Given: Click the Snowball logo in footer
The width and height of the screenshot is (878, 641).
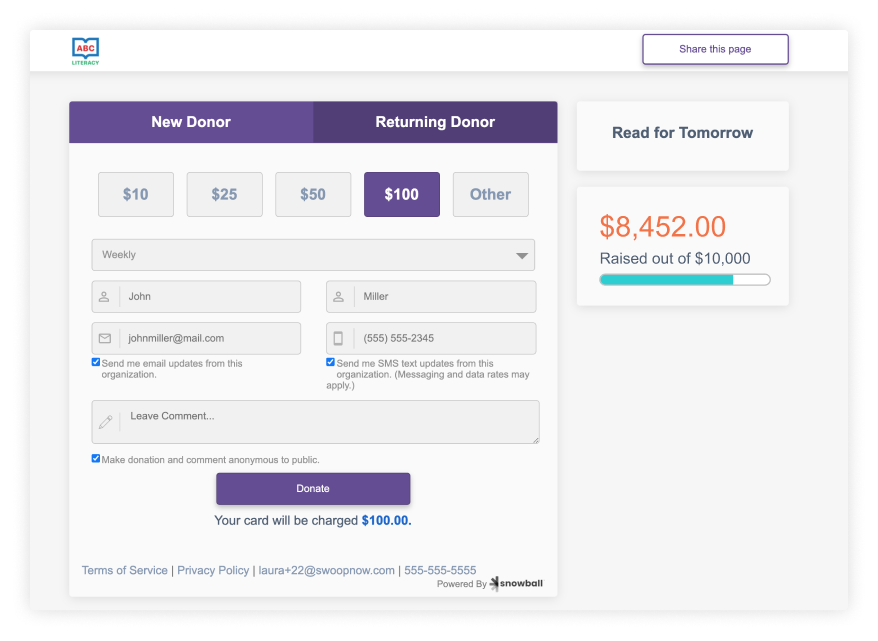Looking at the screenshot, I should coord(518,584).
